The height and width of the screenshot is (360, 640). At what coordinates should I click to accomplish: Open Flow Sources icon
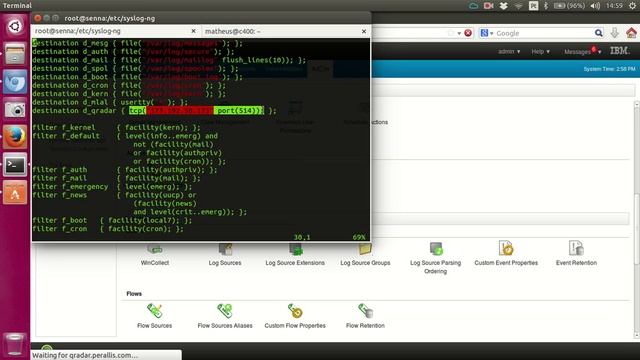coord(155,311)
